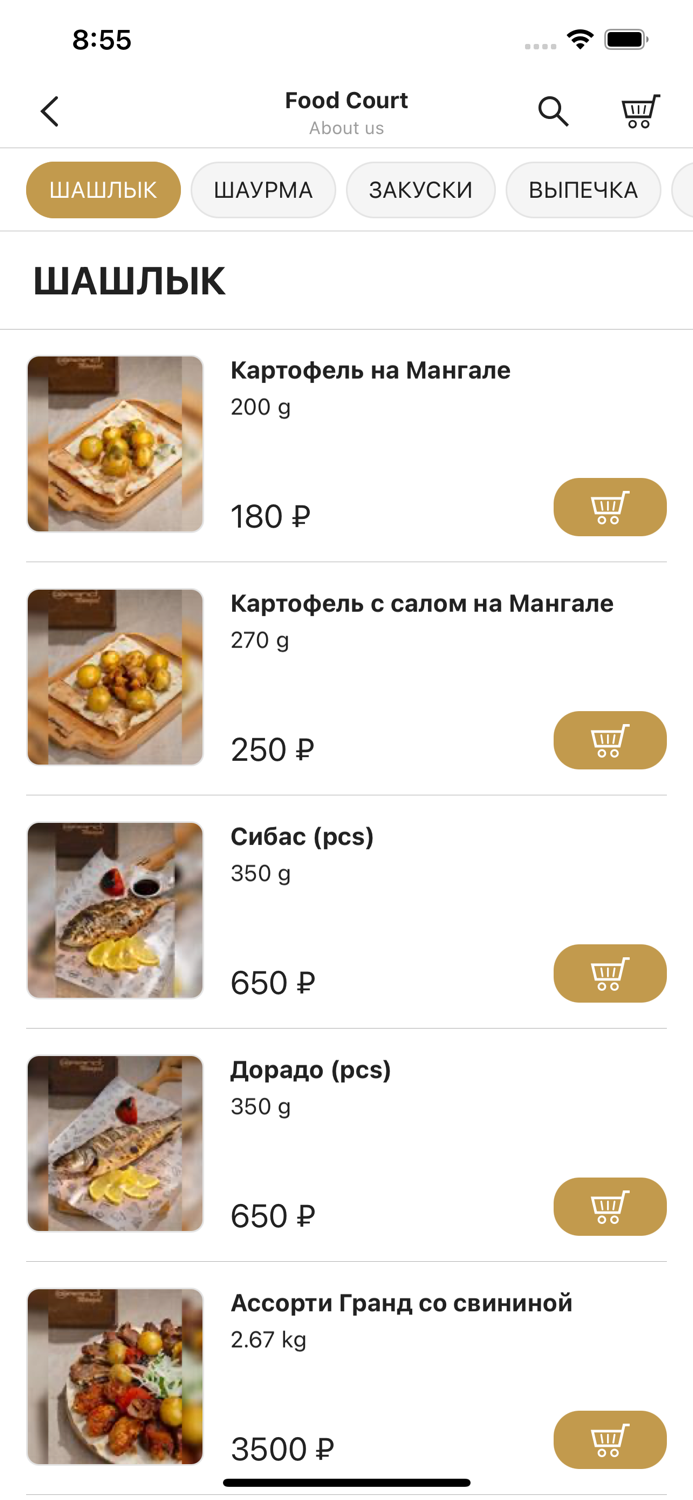Open the Картофель на Мангале product photo
Image resolution: width=693 pixels, height=1500 pixels.
pyautogui.click(x=114, y=443)
